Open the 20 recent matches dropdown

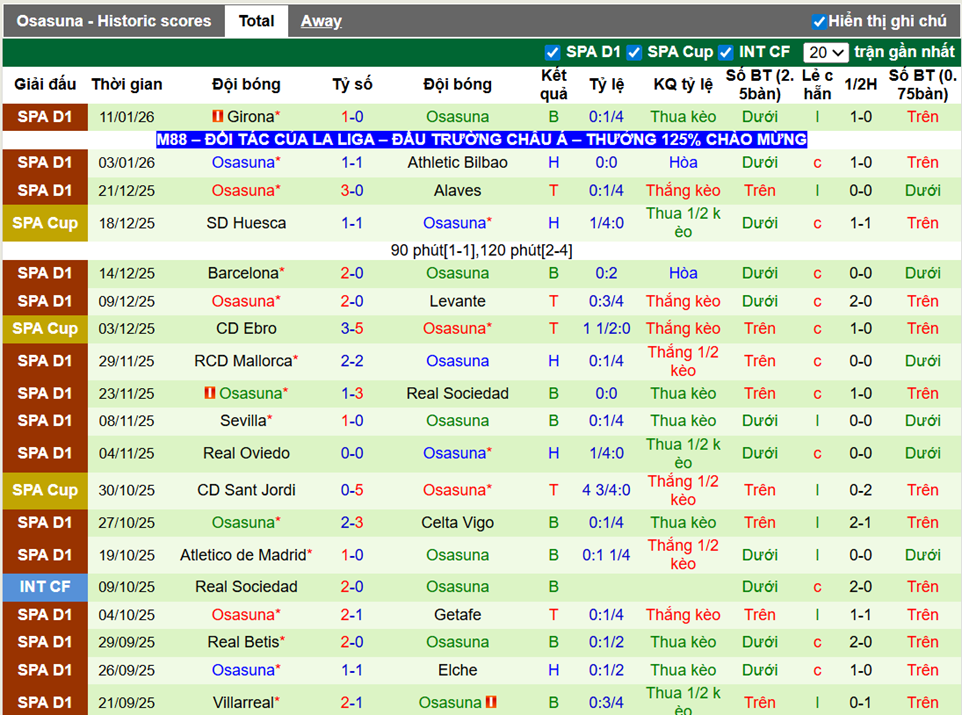point(826,53)
